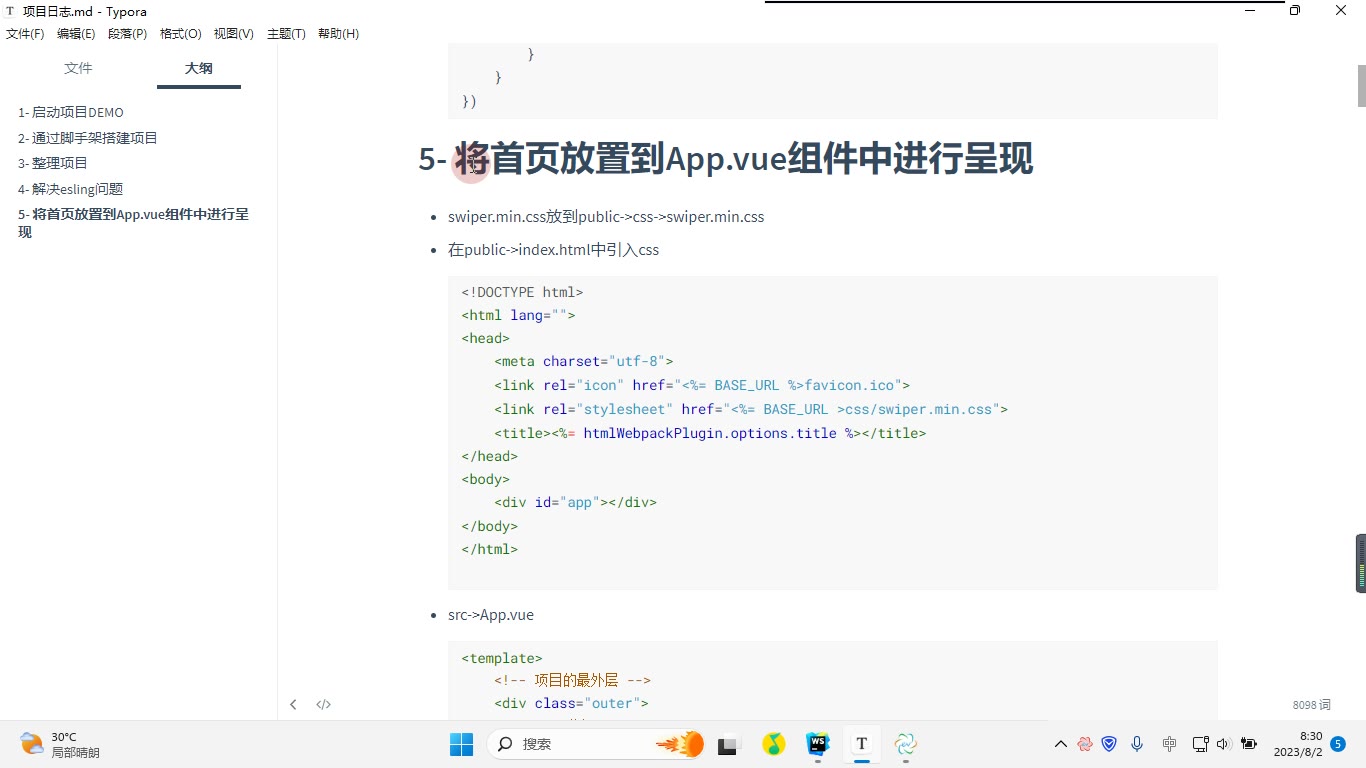Switch to WebStorm from the taskbar

818,744
